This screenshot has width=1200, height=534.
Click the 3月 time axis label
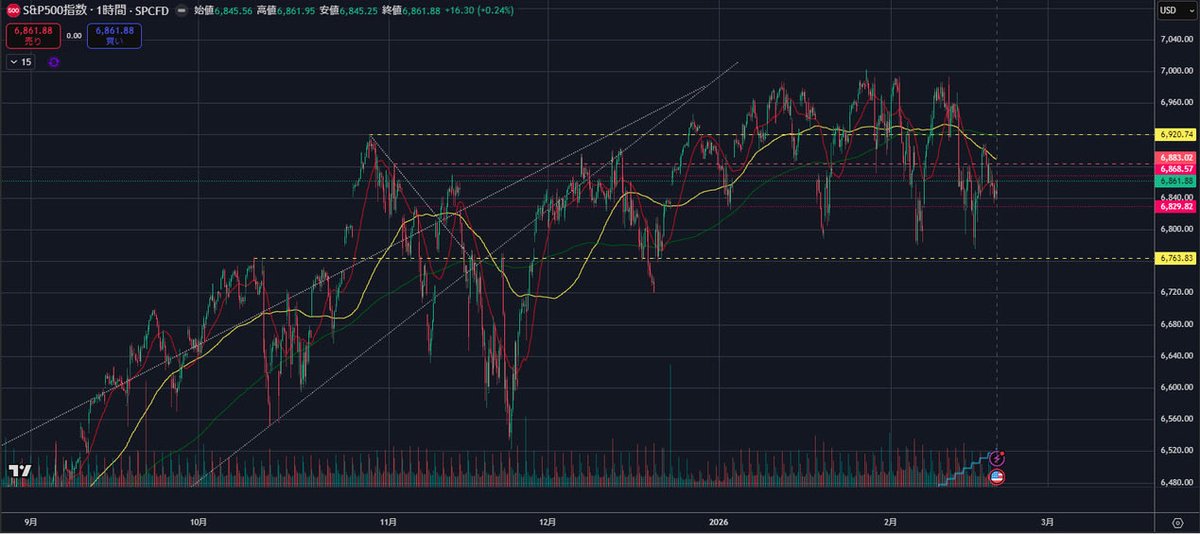pos(1045,522)
